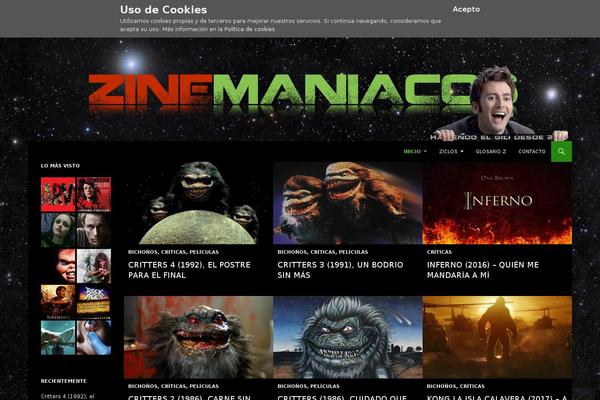Click the Critters 2 red-eyed creature image
The width and height of the screenshot is (600, 400).
pyautogui.click(x=198, y=337)
